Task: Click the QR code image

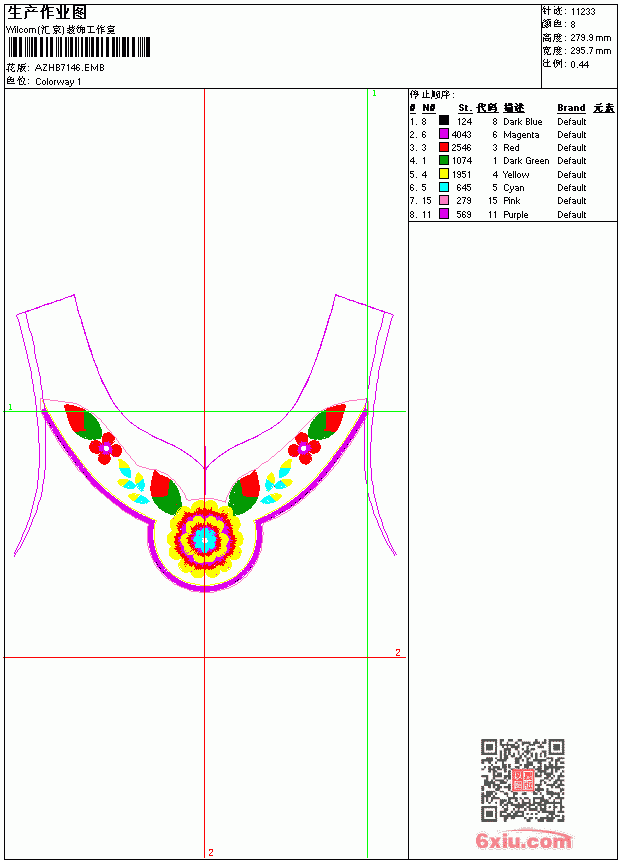Action: [x=523, y=780]
